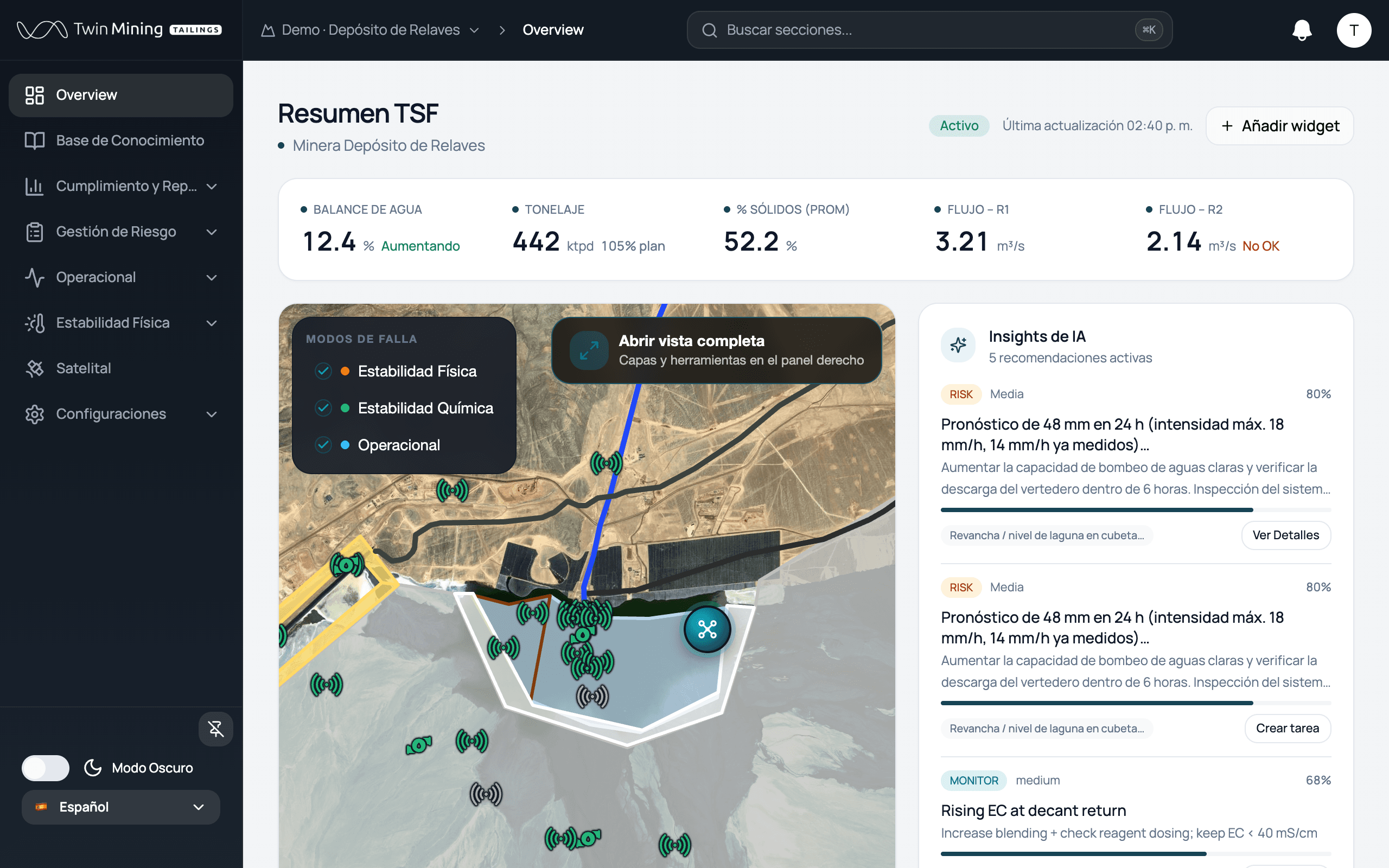Click the green sensor marker near the blue line

pos(606,463)
